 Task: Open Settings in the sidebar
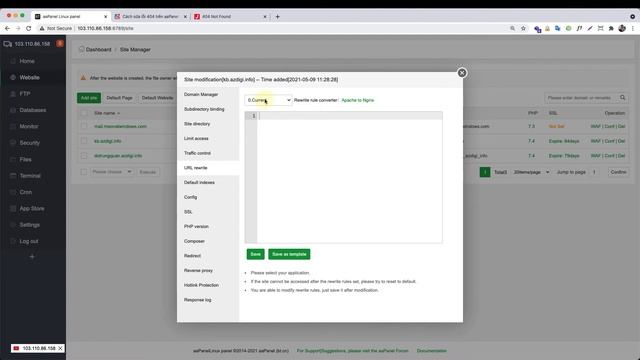29,224
